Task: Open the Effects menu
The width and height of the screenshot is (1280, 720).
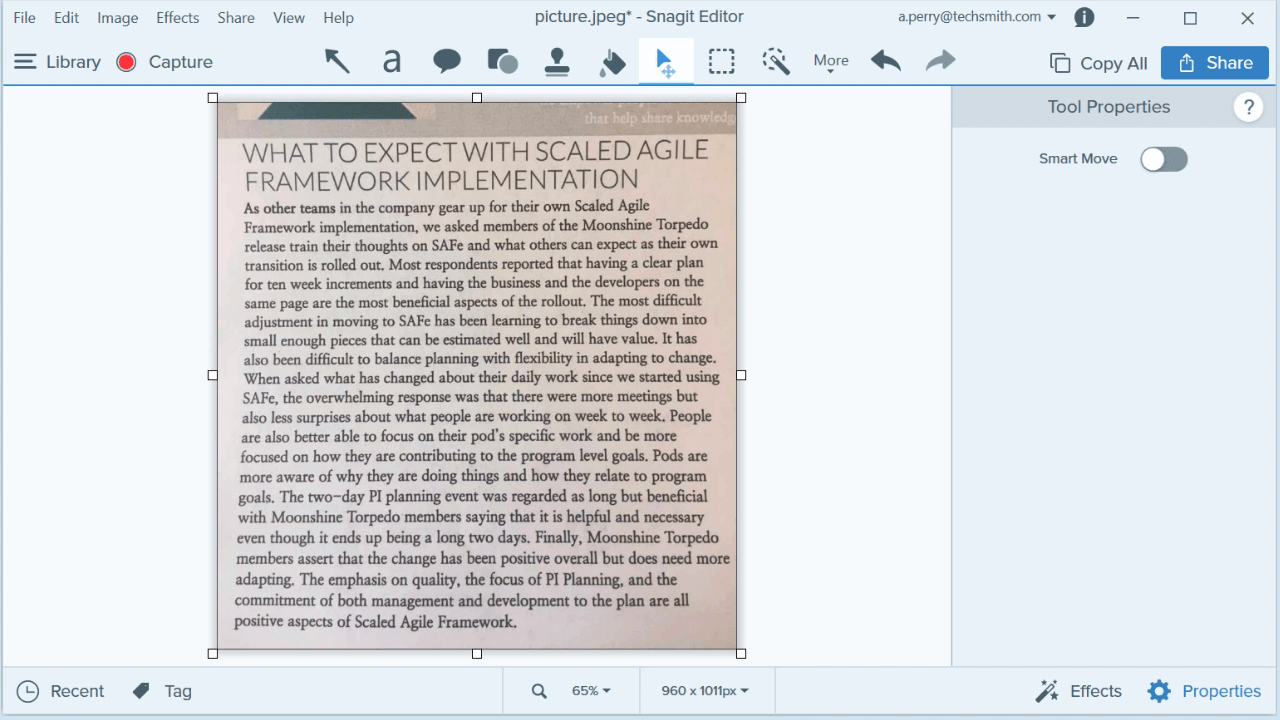Action: point(177,17)
